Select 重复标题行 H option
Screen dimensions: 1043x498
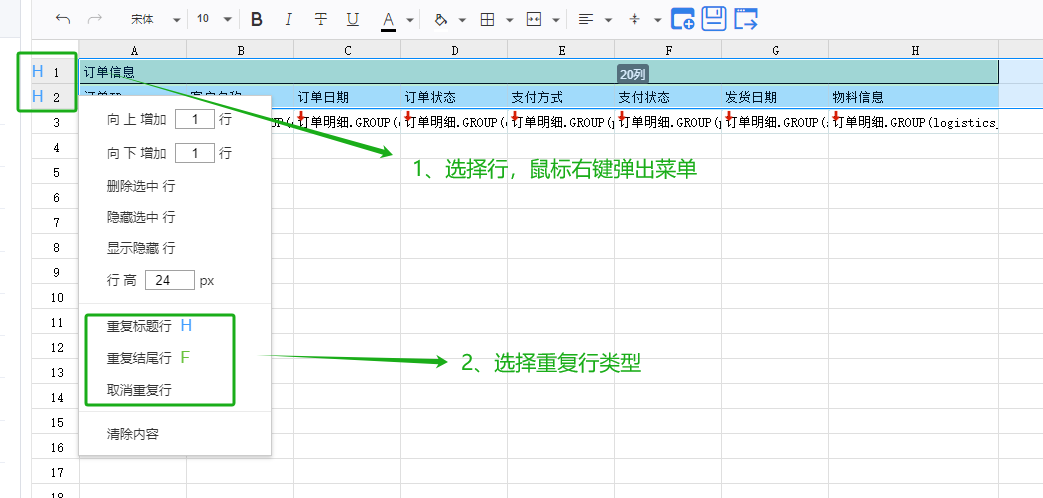[x=149, y=326]
